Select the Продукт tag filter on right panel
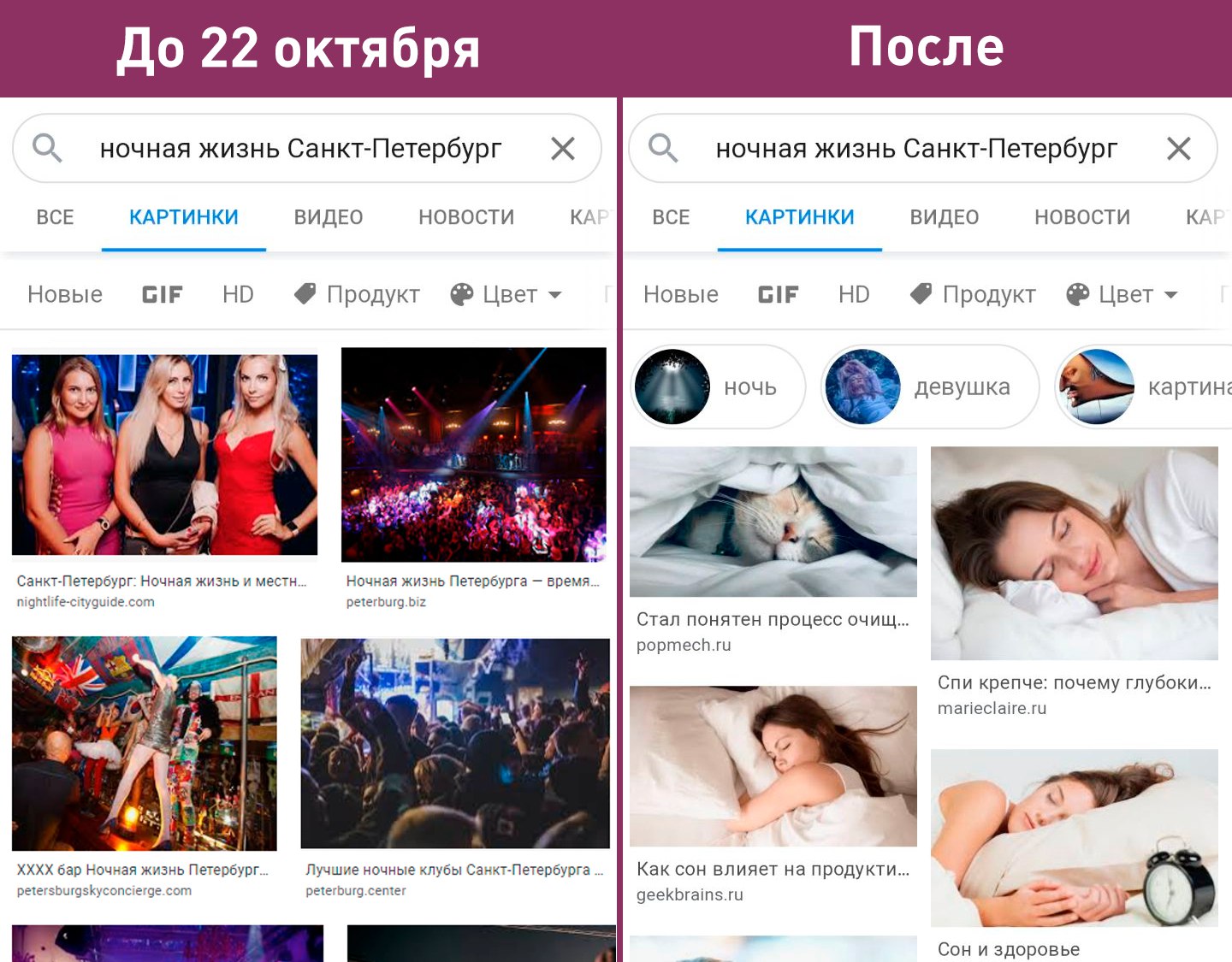Viewport: 1232px width, 962px height. [x=973, y=294]
